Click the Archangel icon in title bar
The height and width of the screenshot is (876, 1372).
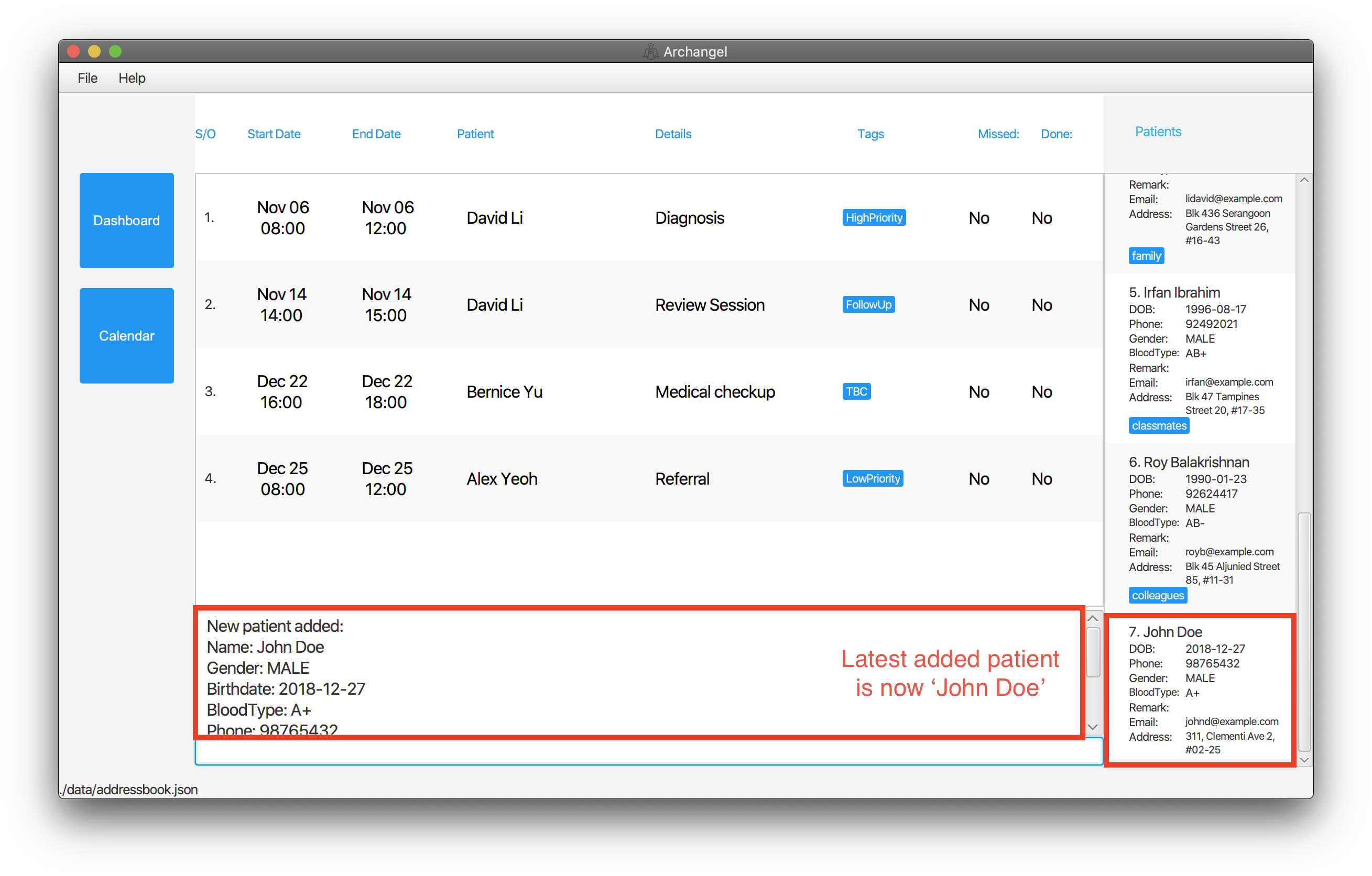(650, 52)
